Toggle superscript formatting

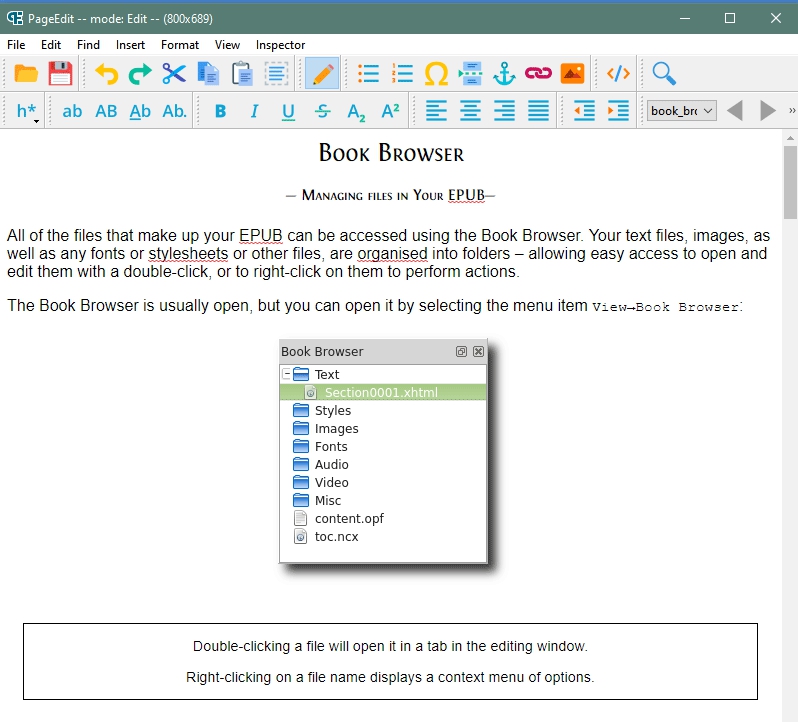(x=390, y=110)
